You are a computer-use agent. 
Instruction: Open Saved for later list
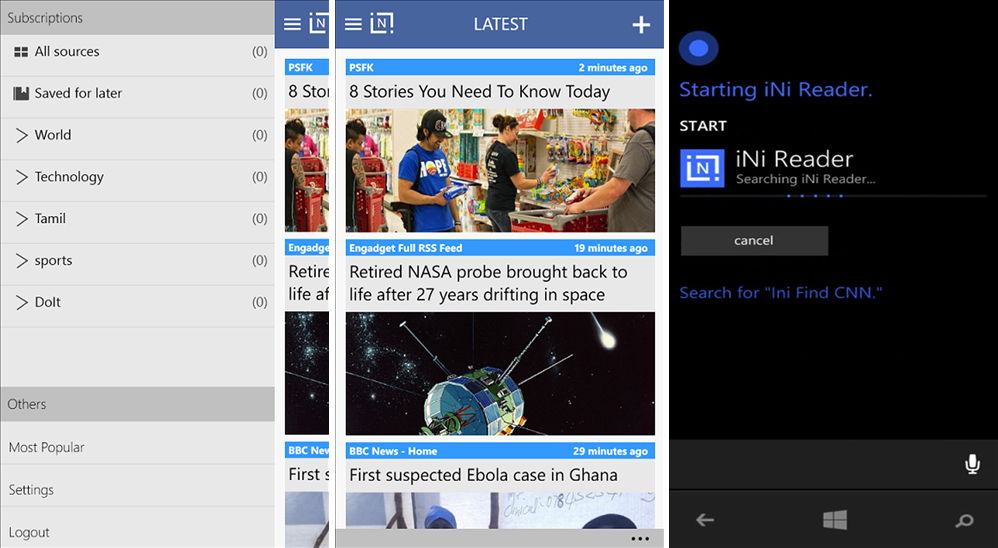(137, 94)
